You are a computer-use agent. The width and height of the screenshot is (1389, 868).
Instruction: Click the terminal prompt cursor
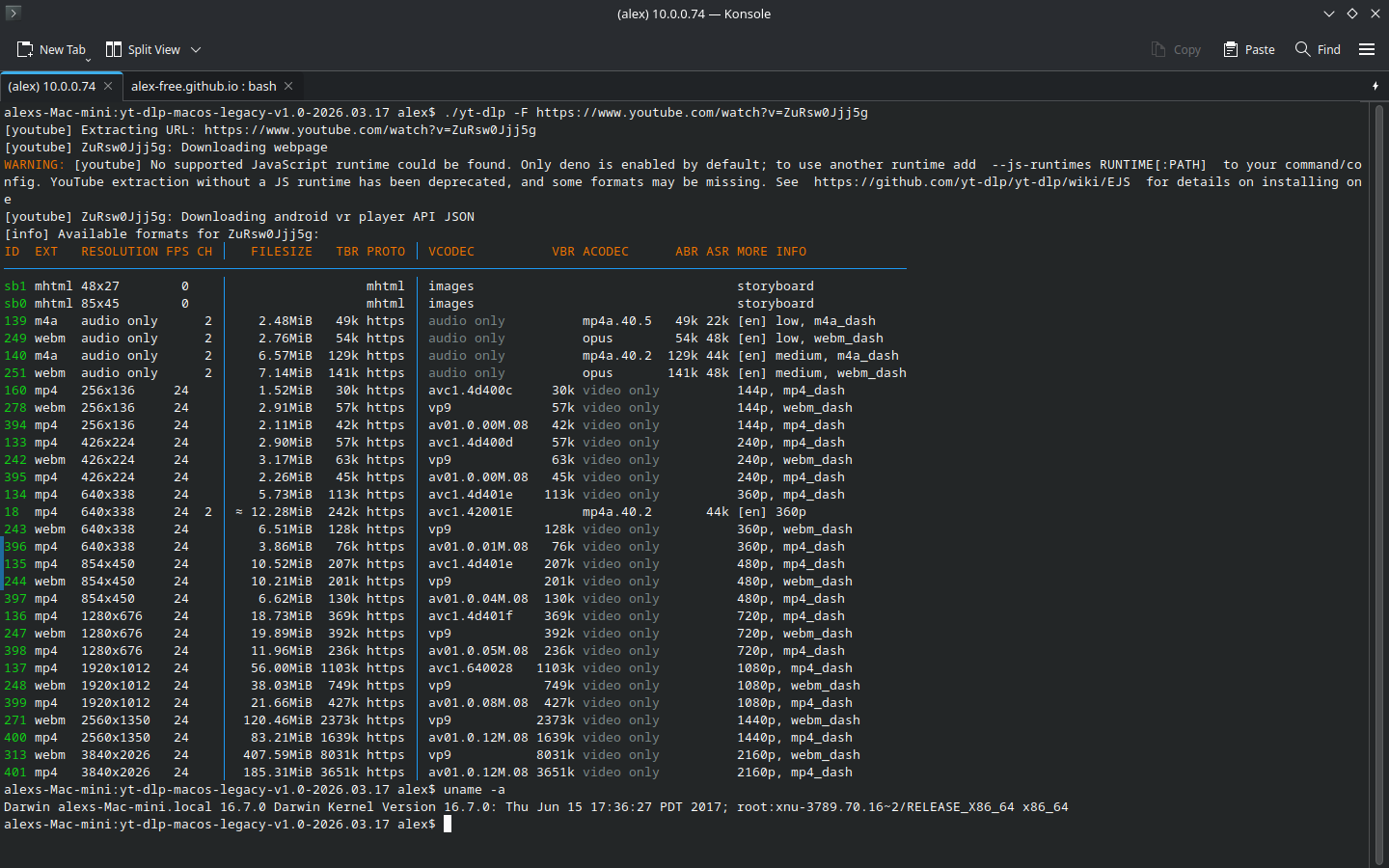pyautogui.click(x=448, y=825)
